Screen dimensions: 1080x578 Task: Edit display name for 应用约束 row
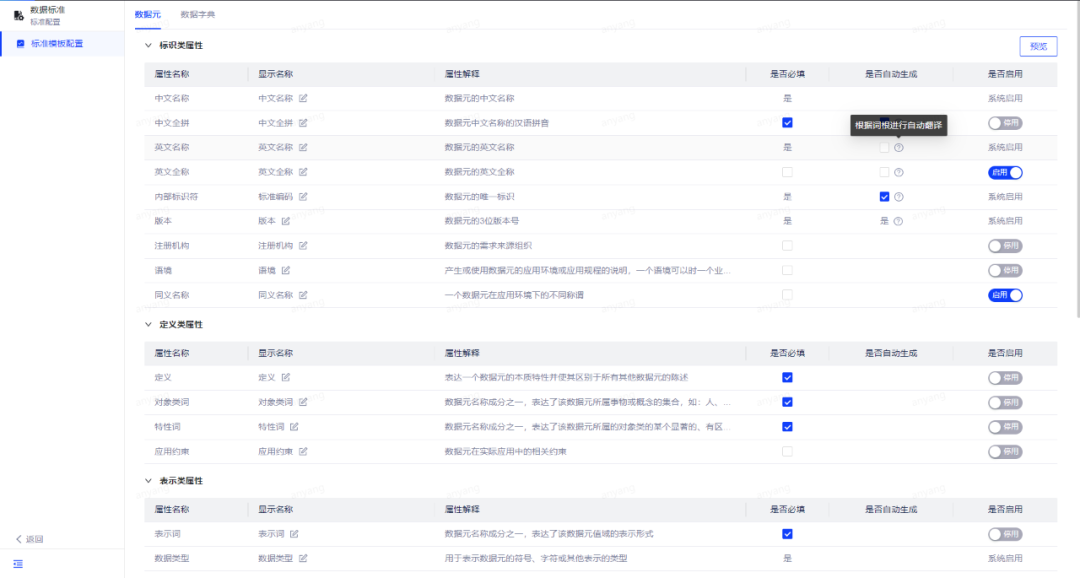pyautogui.click(x=303, y=452)
